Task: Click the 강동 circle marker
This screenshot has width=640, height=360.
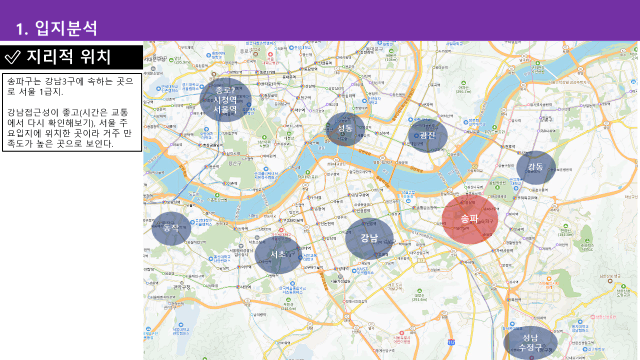Action: [536, 167]
